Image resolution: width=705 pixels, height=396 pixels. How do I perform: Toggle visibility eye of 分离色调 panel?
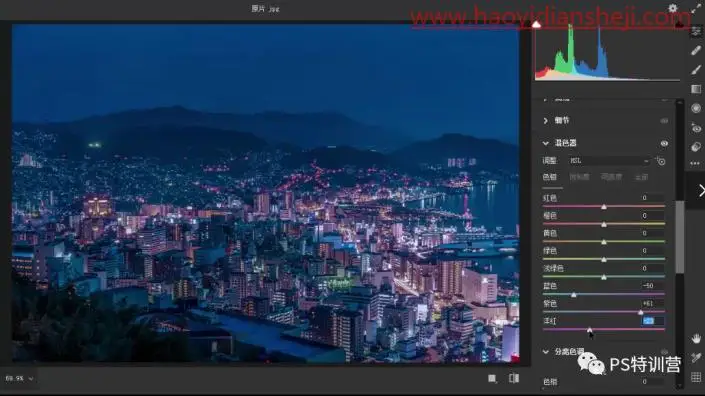coord(664,352)
